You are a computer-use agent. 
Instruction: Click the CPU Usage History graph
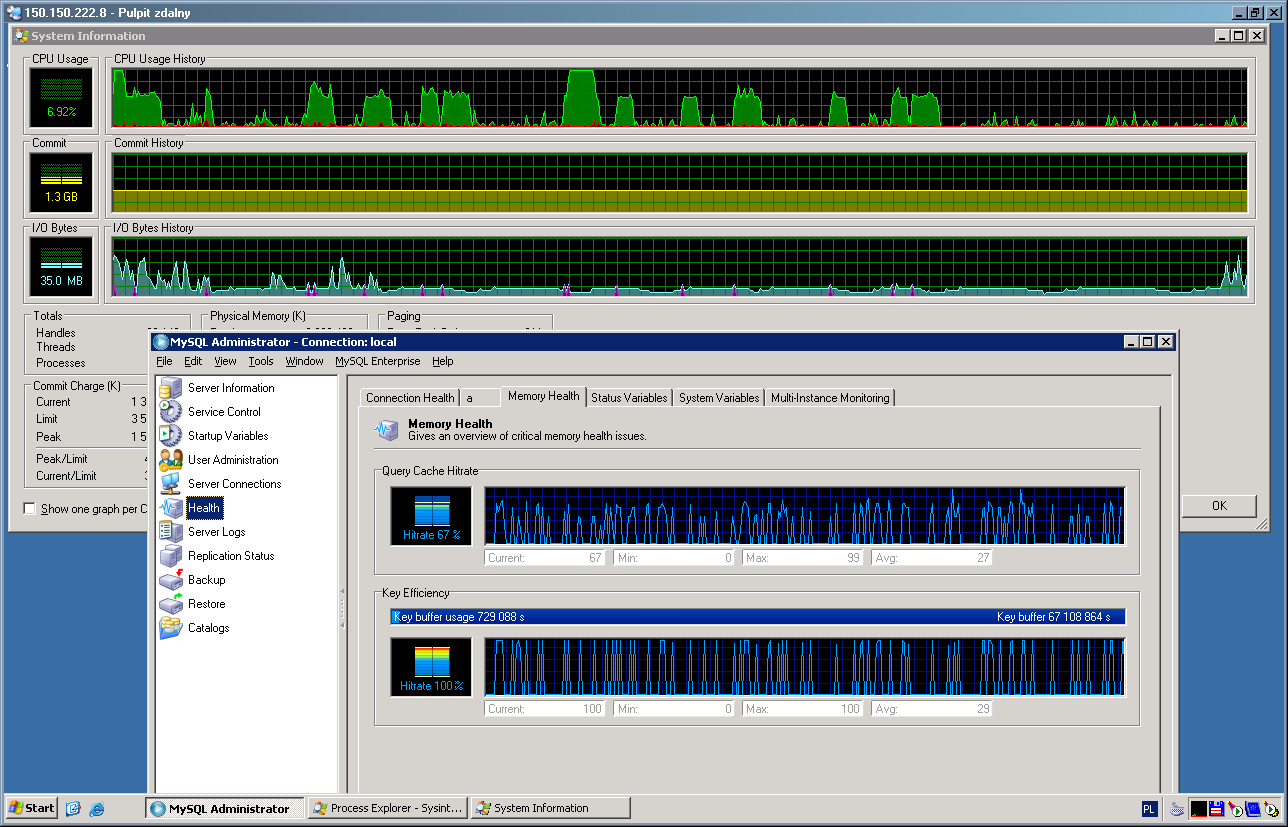[x=680, y=98]
